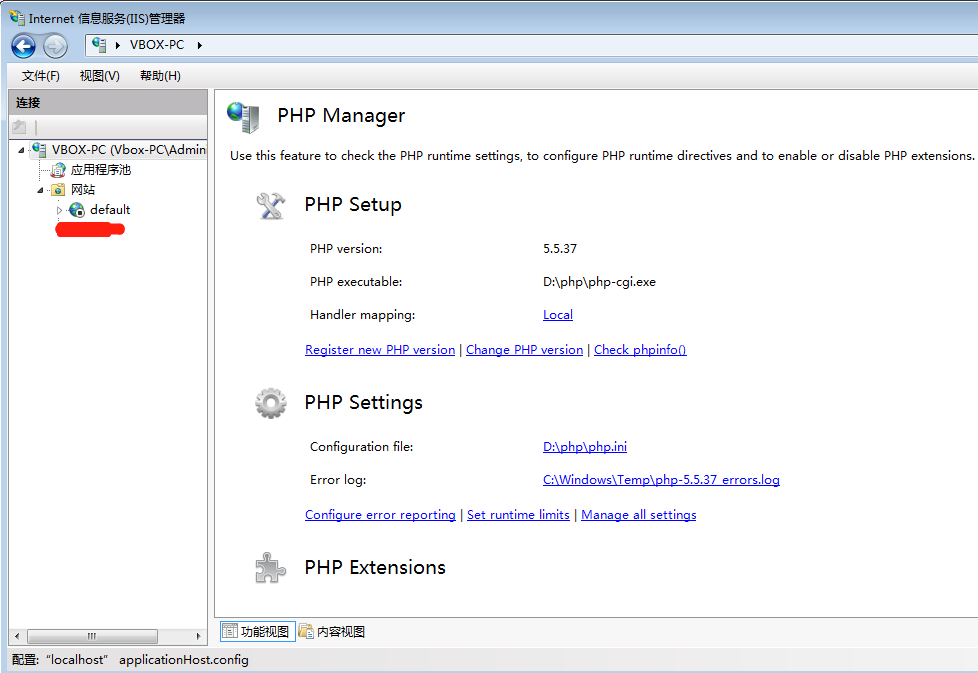The width and height of the screenshot is (978, 673).
Task: Open the 文件(F) menu
Action: point(41,75)
